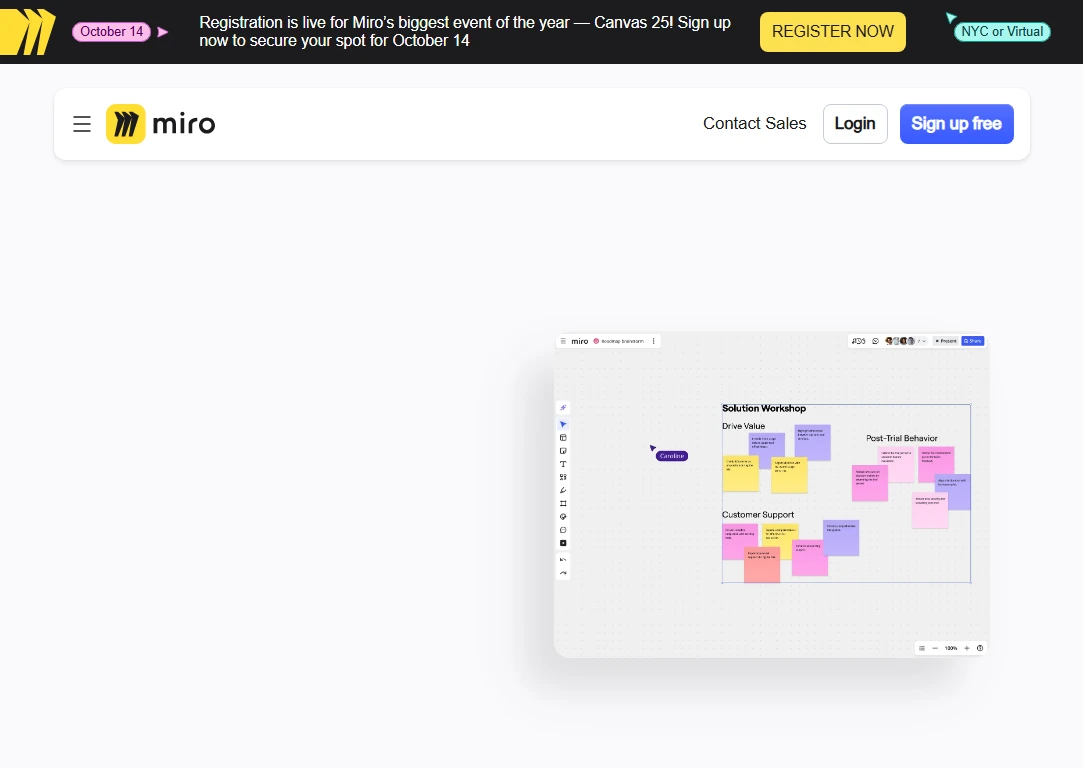Open the chat bubble icon in preview header
The height and width of the screenshot is (768, 1083).
click(875, 341)
